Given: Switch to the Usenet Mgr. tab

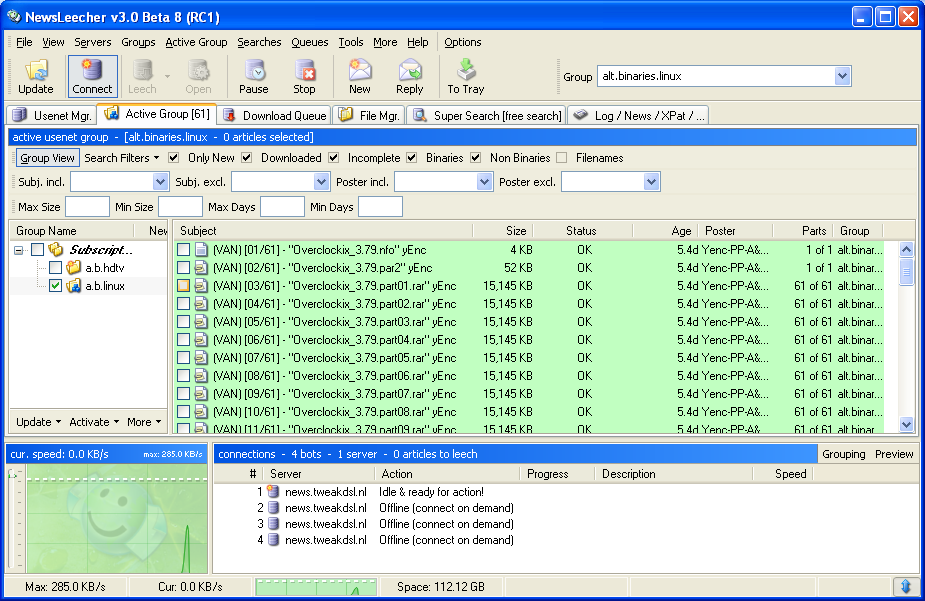Looking at the screenshot, I should pos(52,116).
